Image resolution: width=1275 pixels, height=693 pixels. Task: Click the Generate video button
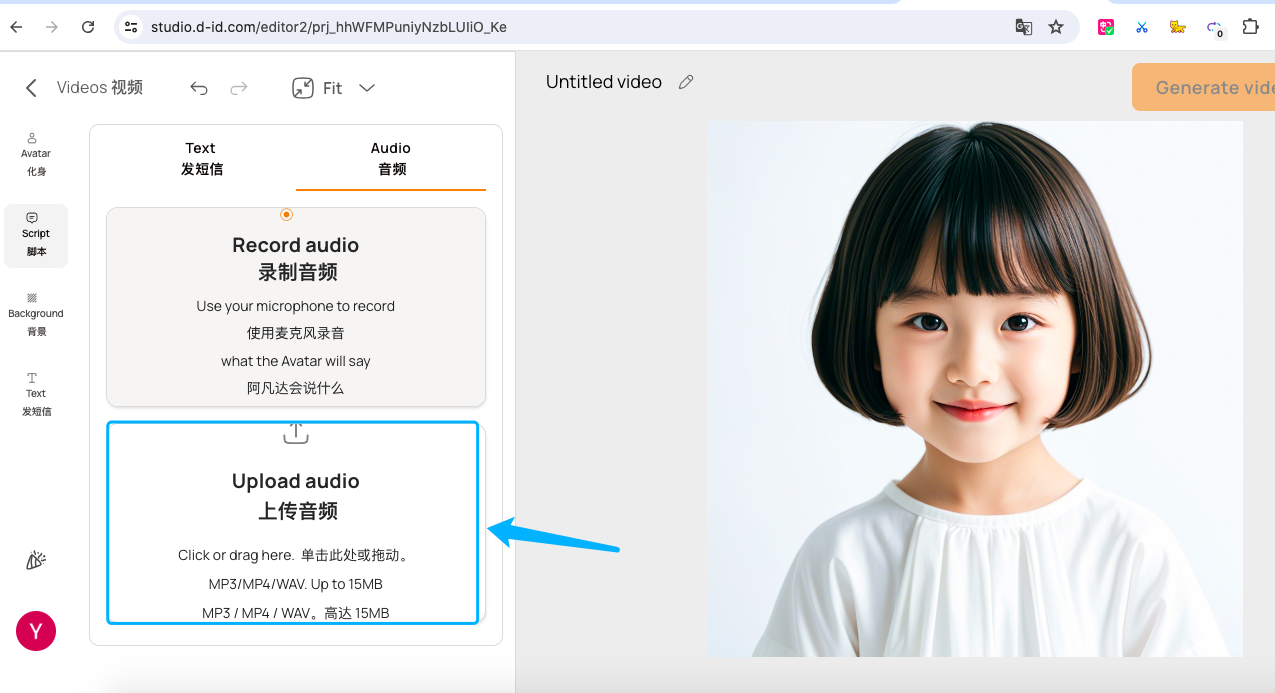pos(1204,87)
